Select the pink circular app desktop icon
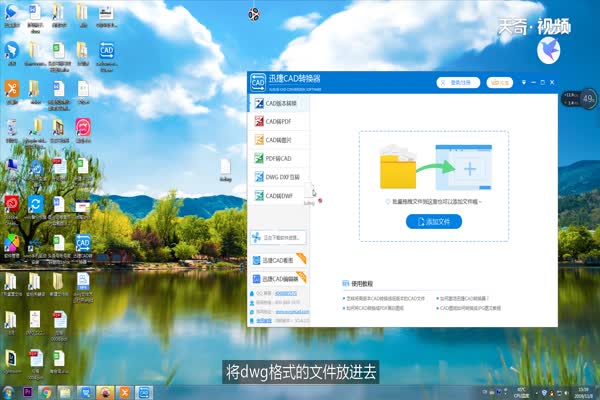The width and height of the screenshot is (600, 400). click(x=83, y=130)
